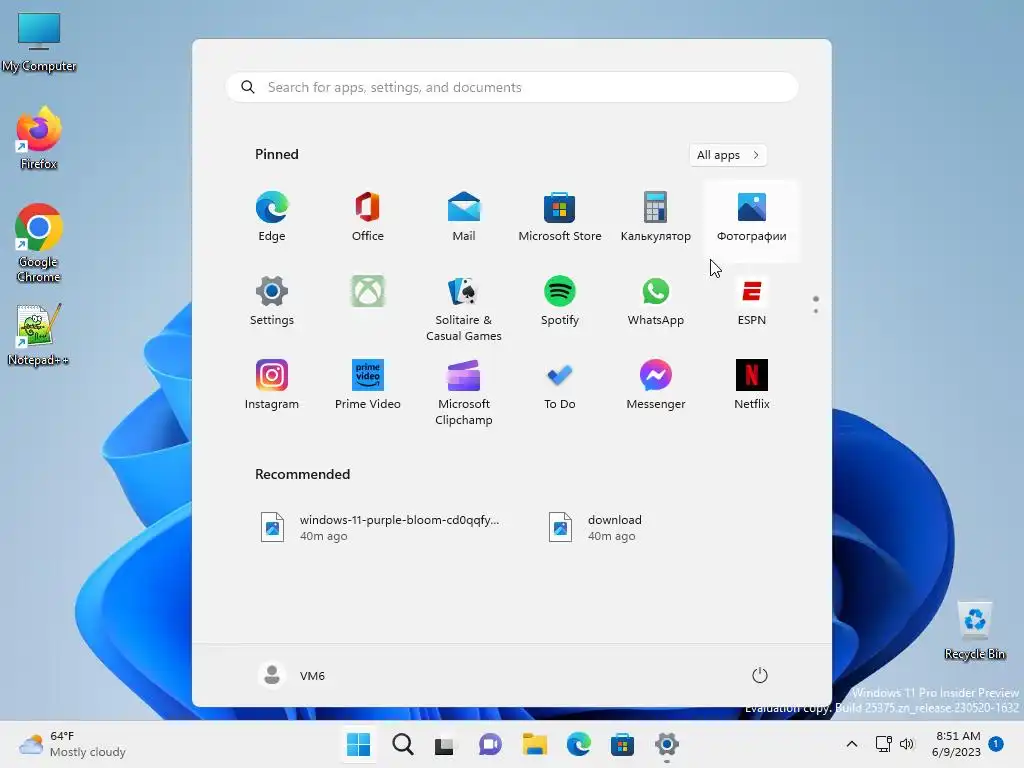Select the Google Chrome desktop shortcut
Screen dimensions: 1024x768
click(39, 243)
